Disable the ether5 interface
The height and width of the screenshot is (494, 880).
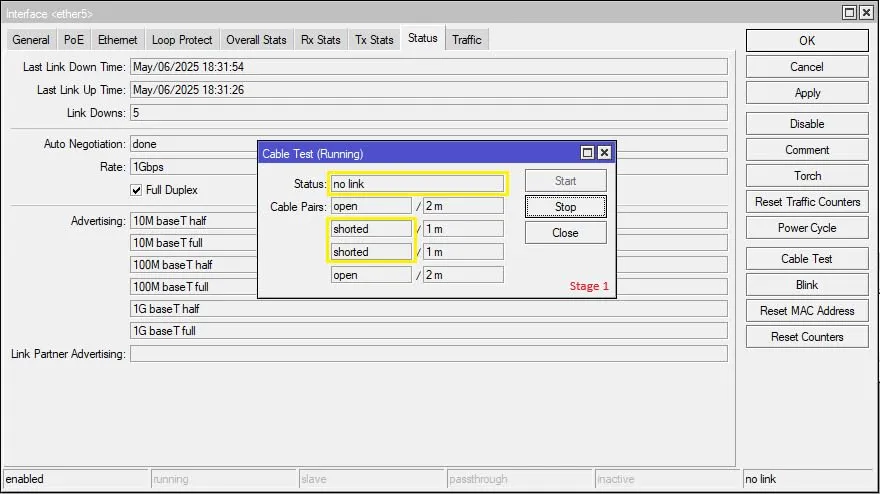(807, 124)
